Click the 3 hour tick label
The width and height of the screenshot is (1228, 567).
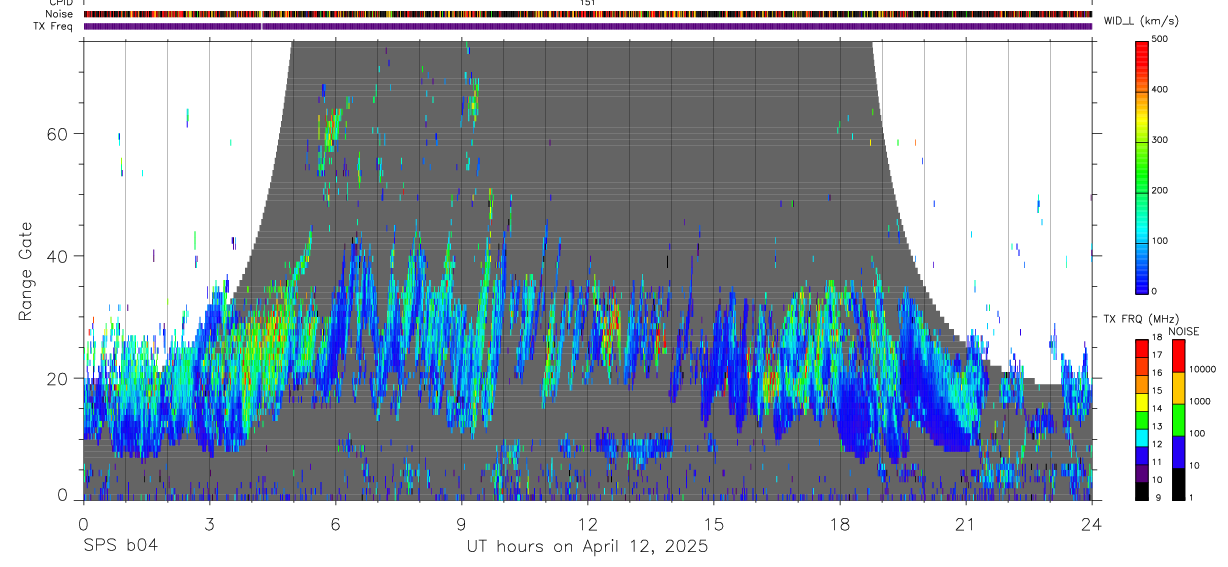tap(209, 525)
